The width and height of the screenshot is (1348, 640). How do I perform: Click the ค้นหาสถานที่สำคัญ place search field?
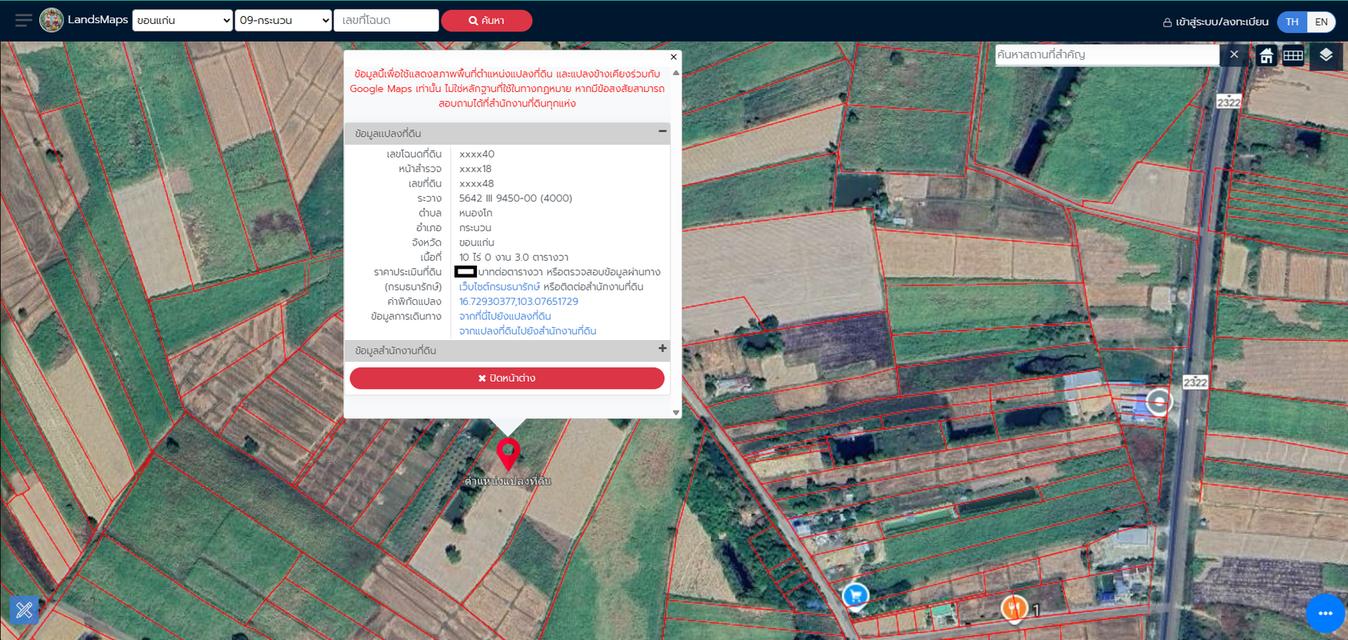point(1105,55)
